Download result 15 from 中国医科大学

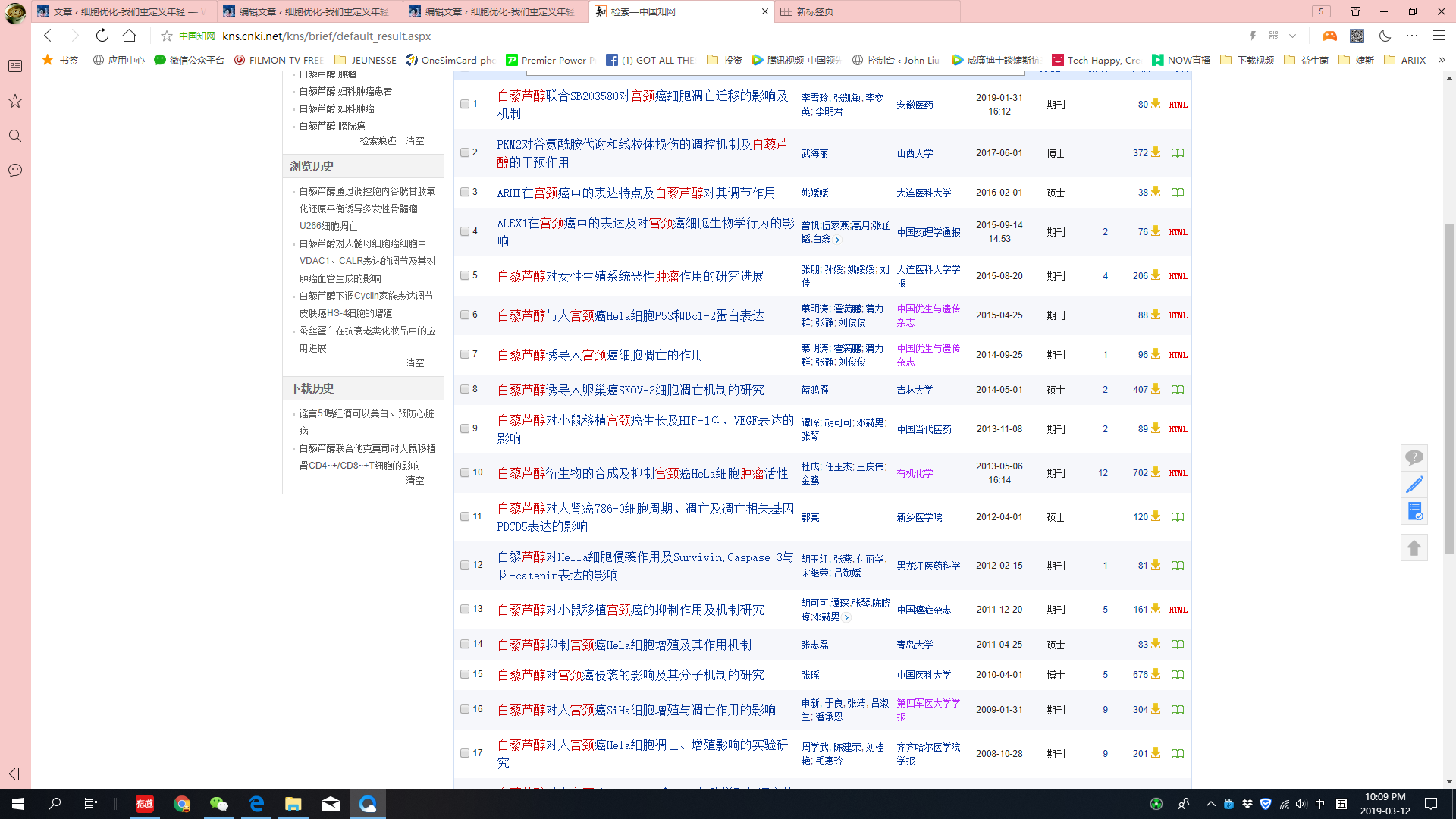click(1155, 674)
